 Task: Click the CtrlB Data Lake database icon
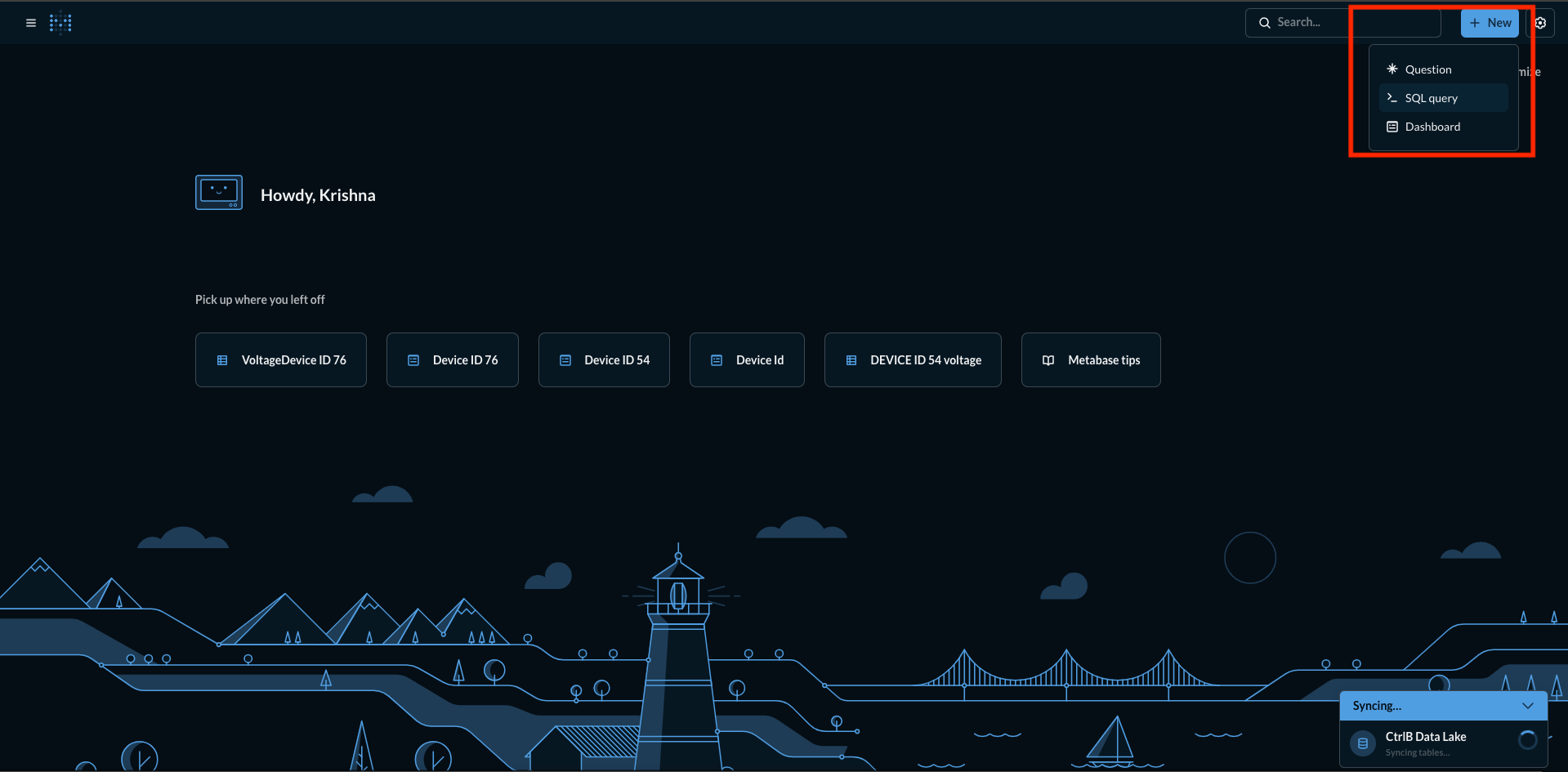tap(1362, 743)
